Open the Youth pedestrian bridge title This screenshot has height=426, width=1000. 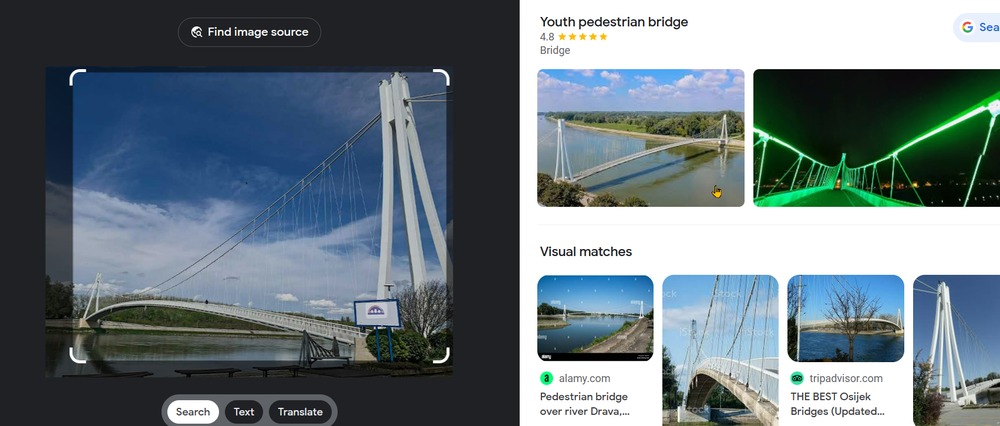(x=614, y=22)
